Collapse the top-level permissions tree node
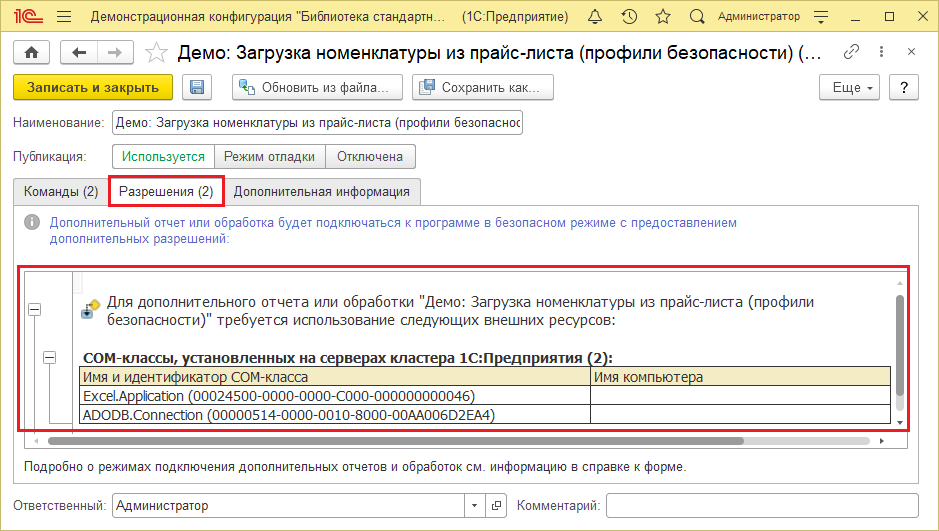 (35, 310)
